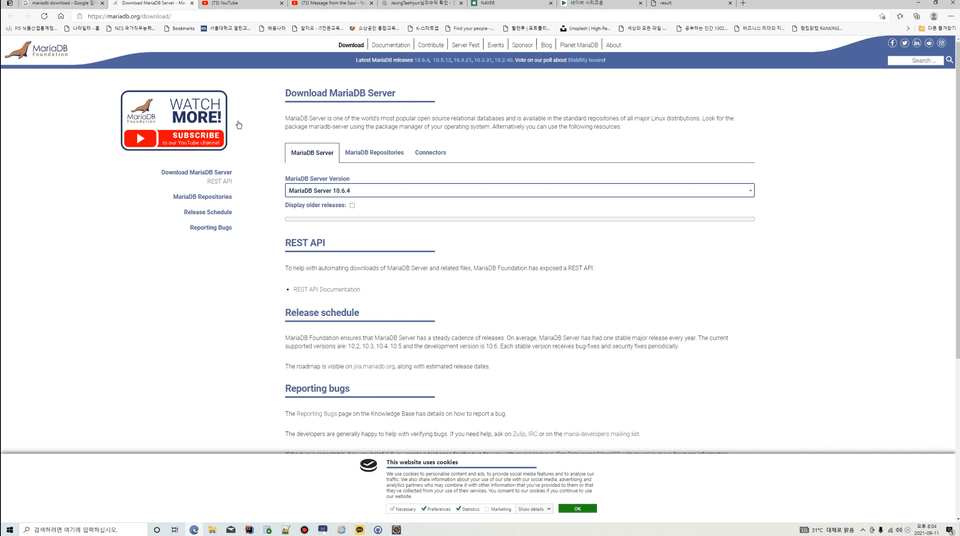Enable the Display older releases checkbox

pyautogui.click(x=352, y=205)
